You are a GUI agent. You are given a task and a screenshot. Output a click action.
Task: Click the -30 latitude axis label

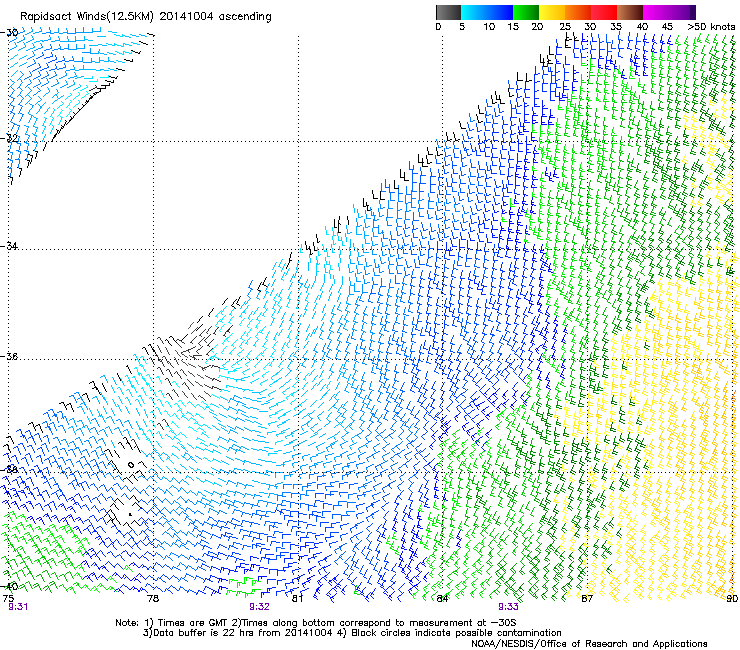pos(9,32)
